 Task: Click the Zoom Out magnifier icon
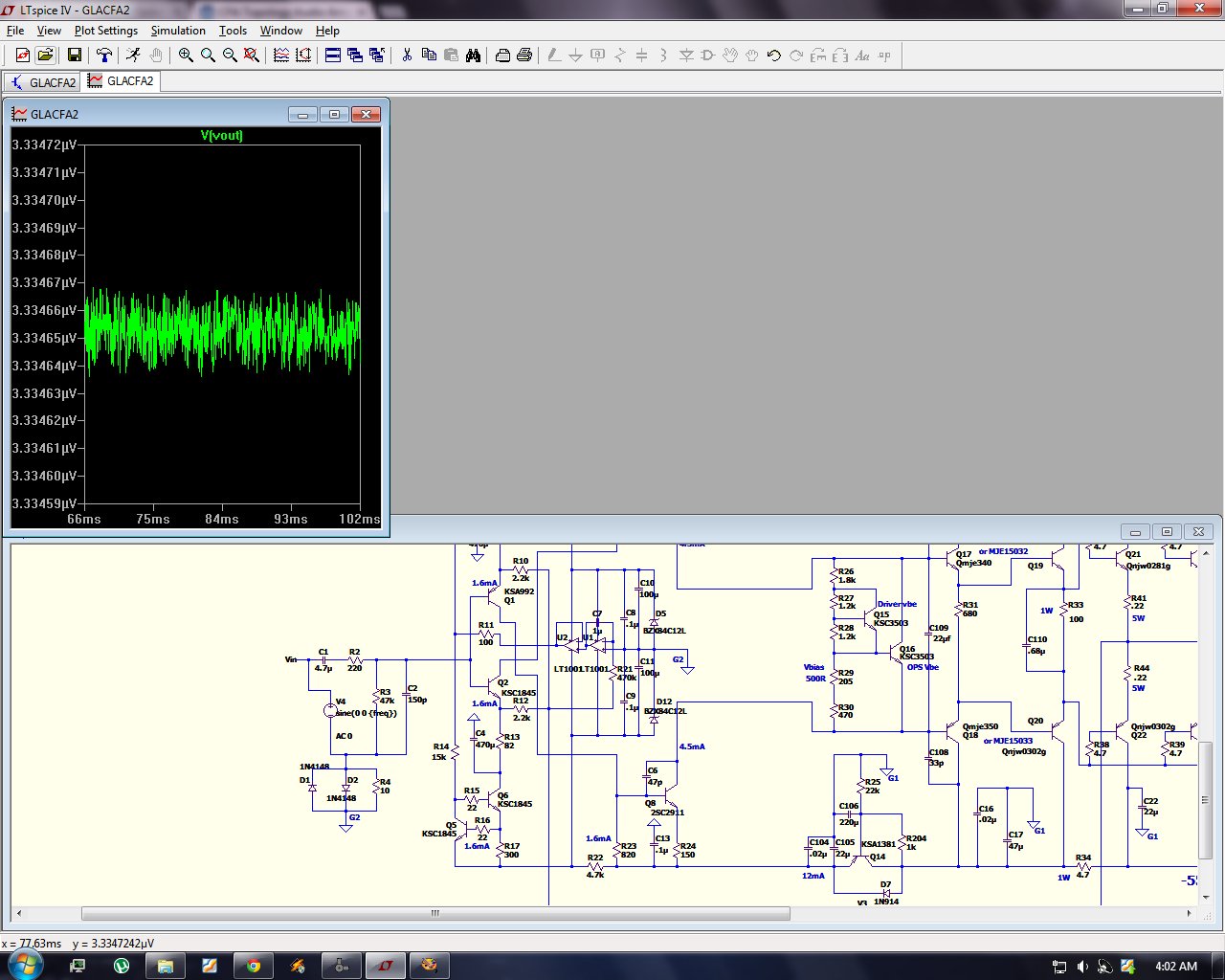(x=230, y=56)
